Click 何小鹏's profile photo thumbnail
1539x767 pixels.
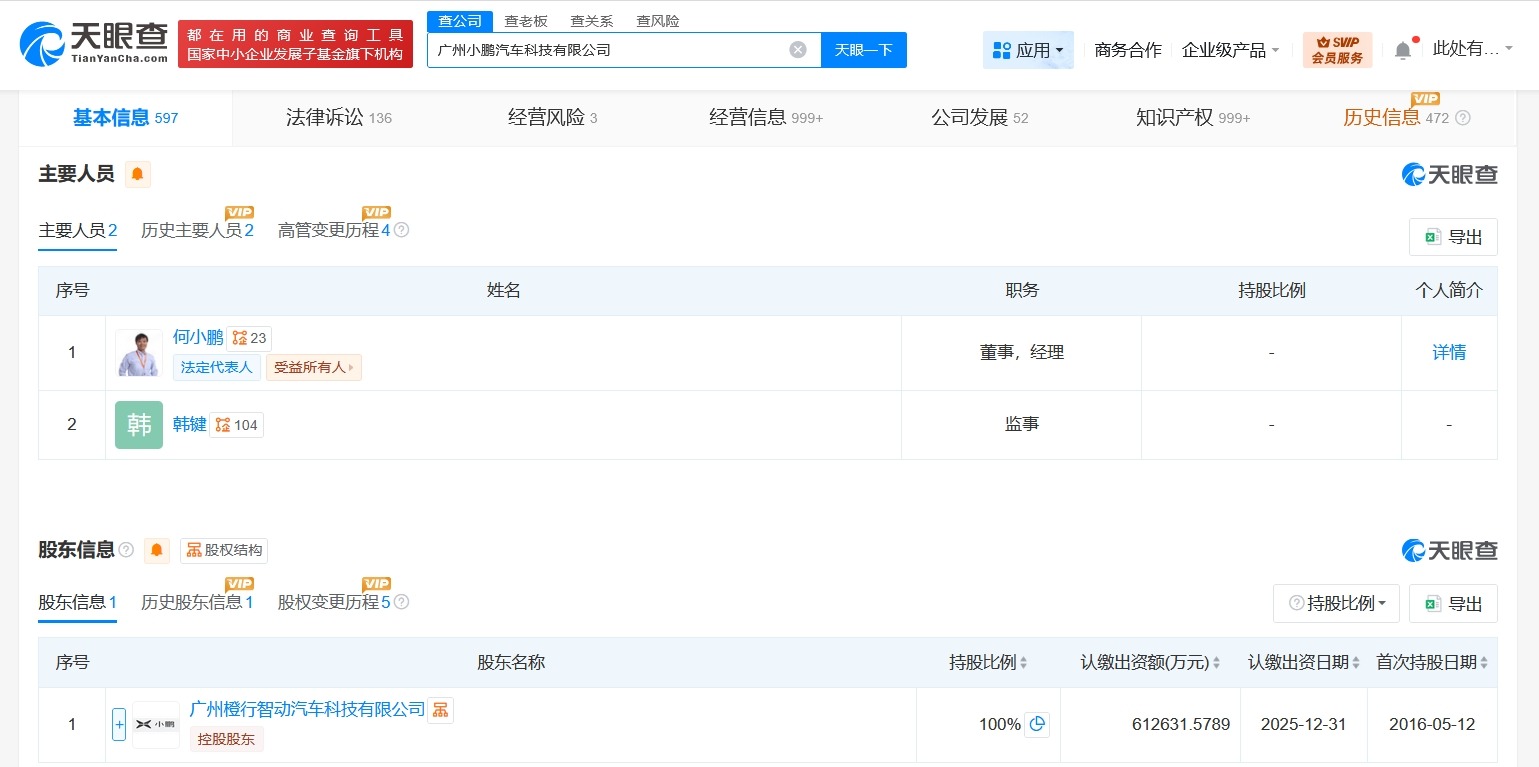[138, 353]
